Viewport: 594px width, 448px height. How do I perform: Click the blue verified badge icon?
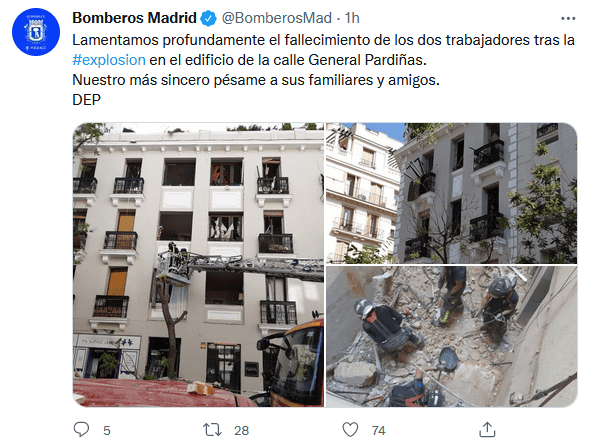tap(208, 18)
